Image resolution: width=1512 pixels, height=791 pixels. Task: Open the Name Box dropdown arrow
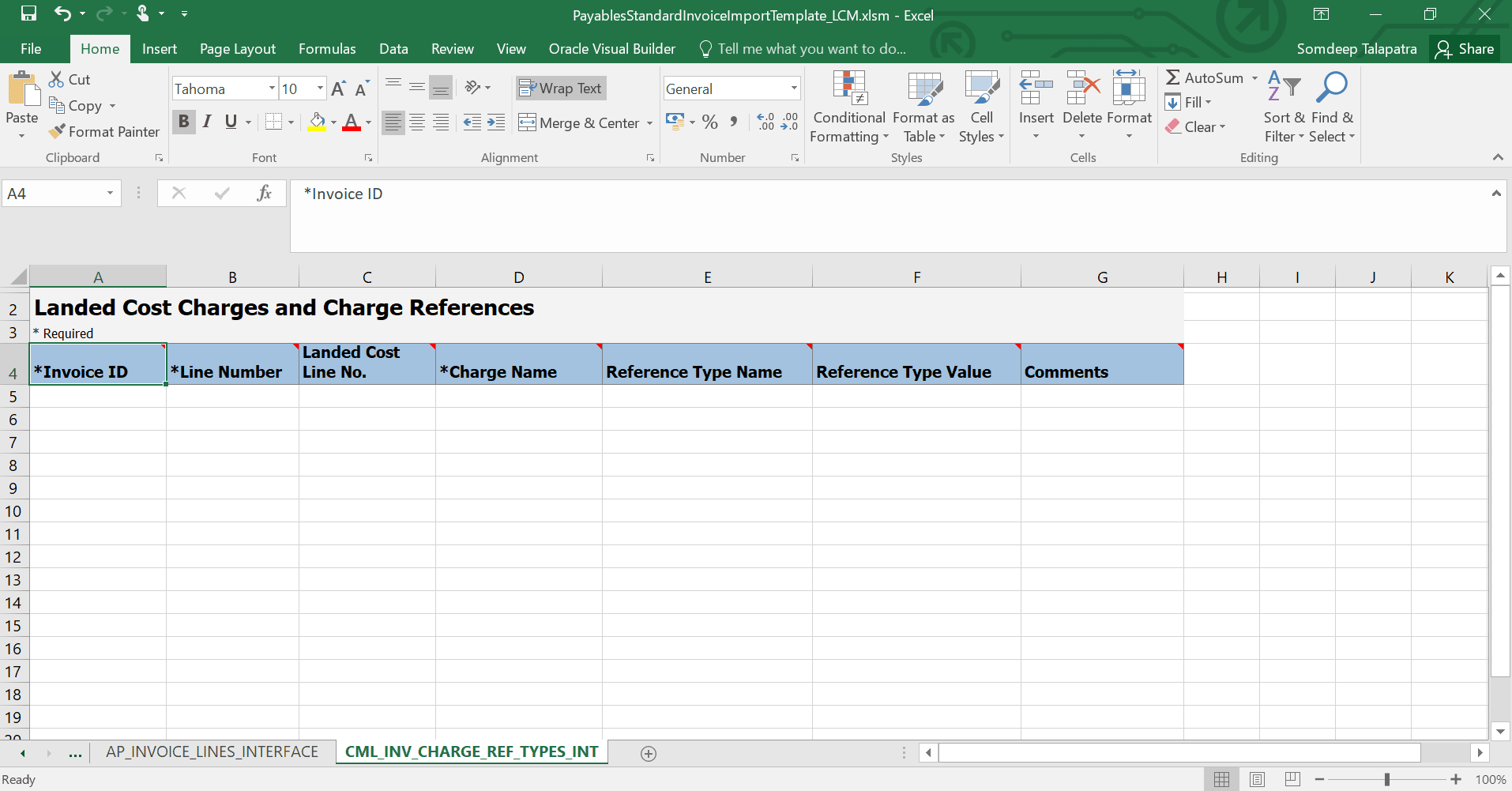click(x=110, y=194)
